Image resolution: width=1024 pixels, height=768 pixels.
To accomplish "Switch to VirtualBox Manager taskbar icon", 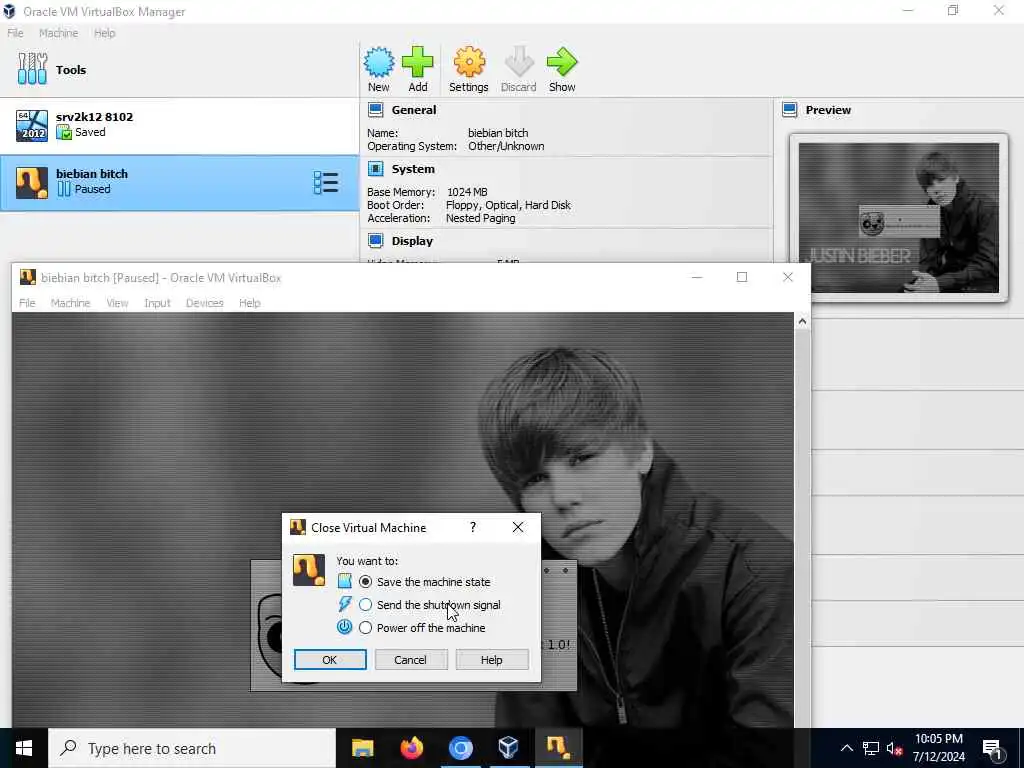I will coord(508,748).
